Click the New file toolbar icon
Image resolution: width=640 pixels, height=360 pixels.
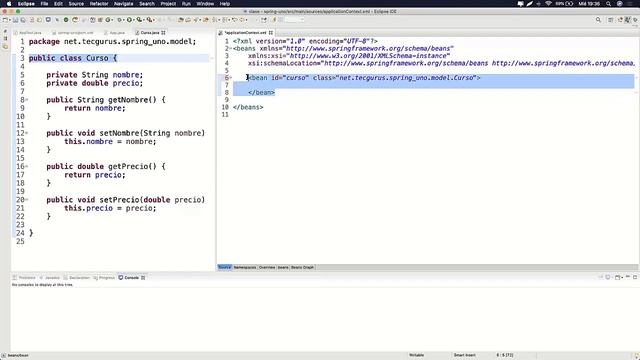click(x=4, y=20)
